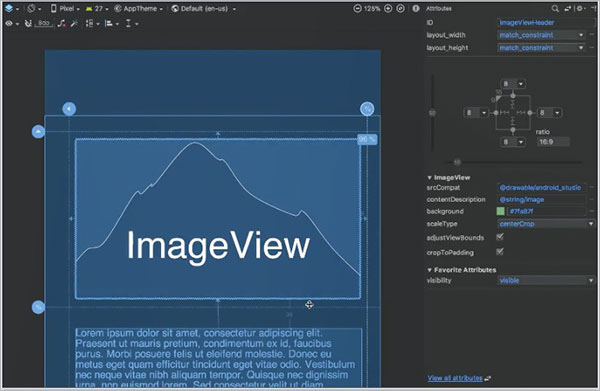Viewport: 600px width, 391px height.
Task: Select the ImageView in the blueprint
Action: (x=218, y=218)
